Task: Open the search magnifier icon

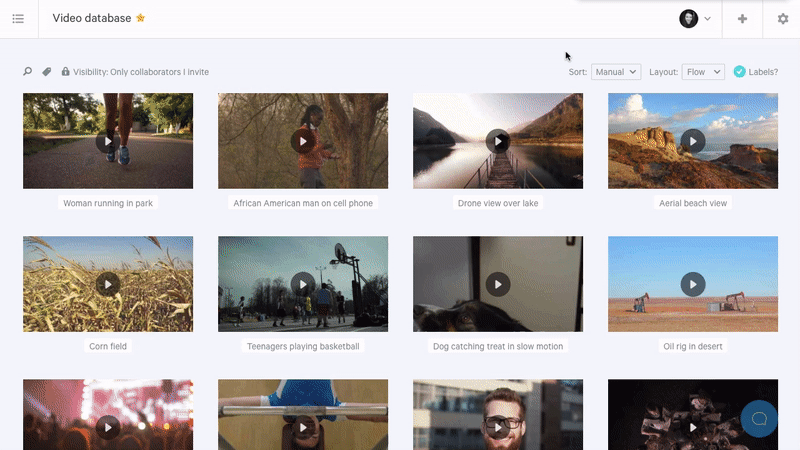Action: pos(28,72)
